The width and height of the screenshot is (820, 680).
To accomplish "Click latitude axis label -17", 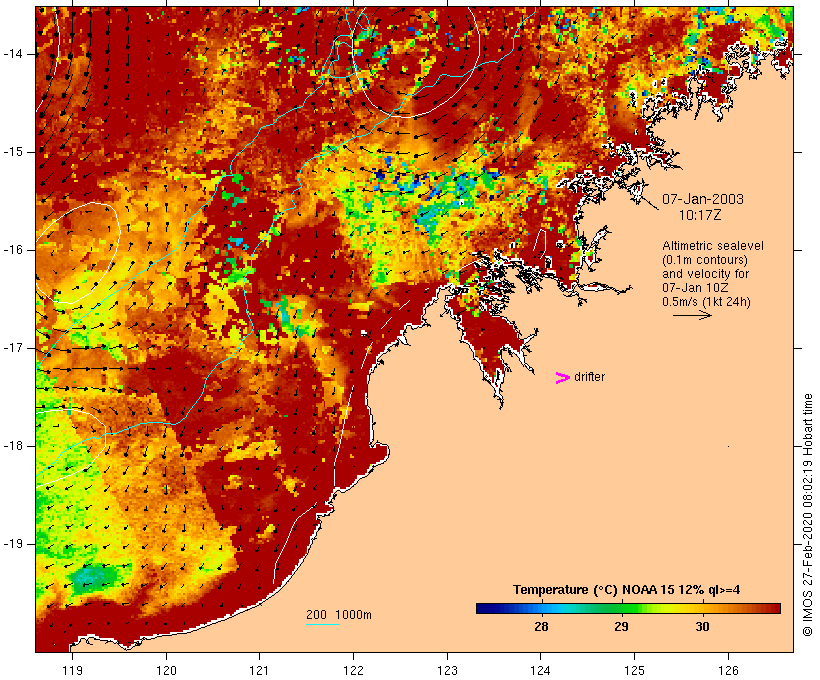I will coord(13,348).
